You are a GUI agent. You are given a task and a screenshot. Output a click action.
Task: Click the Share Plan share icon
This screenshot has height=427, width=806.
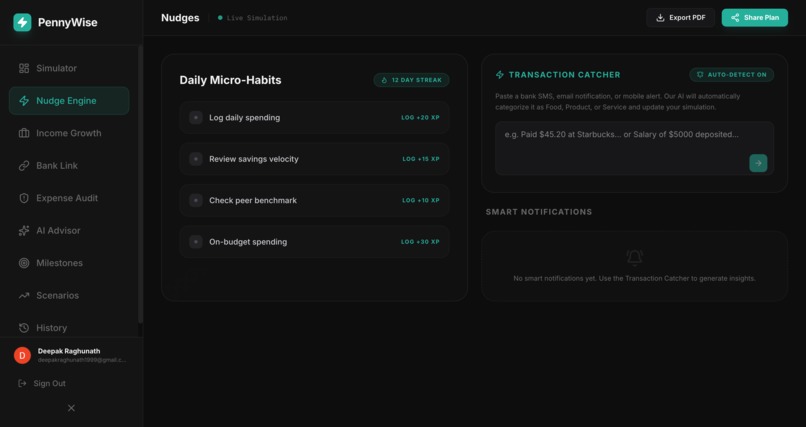pyautogui.click(x=735, y=18)
